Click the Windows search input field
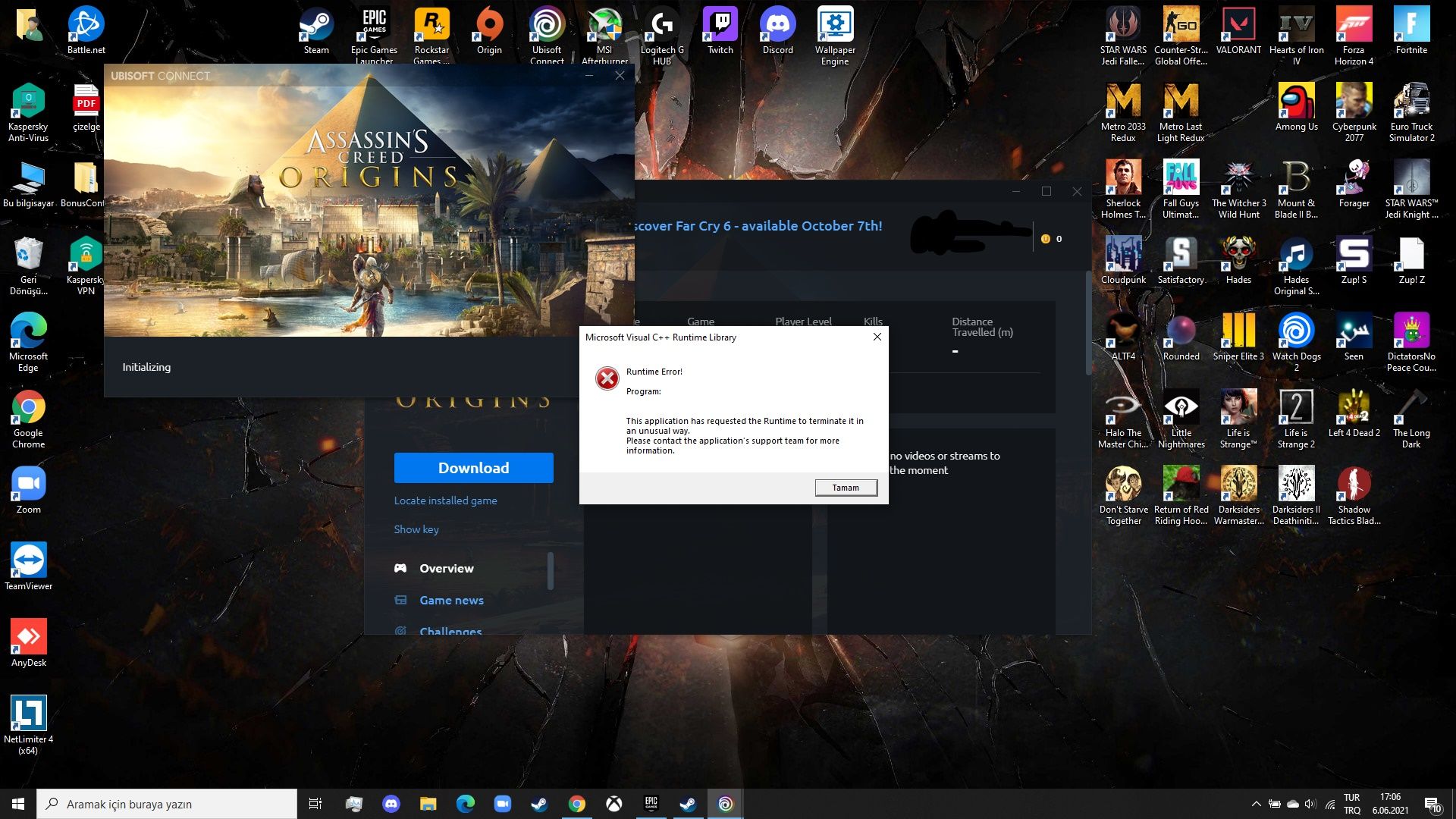The height and width of the screenshot is (819, 1456). [167, 804]
